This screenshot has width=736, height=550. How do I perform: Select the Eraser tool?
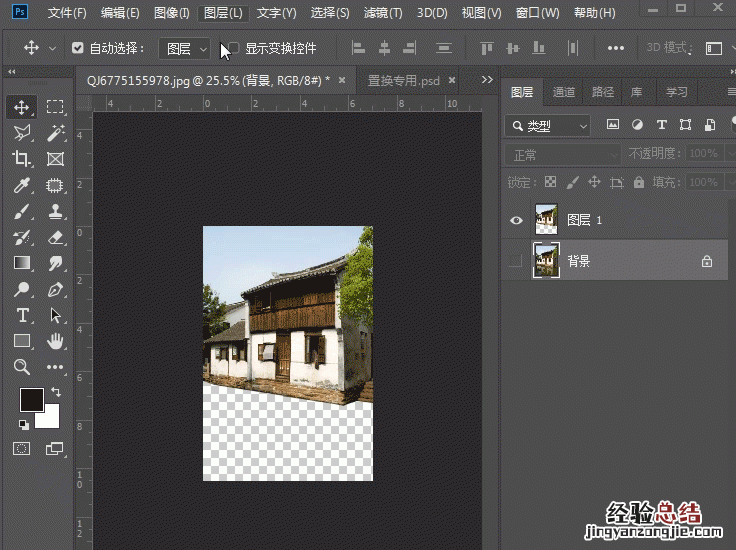pyautogui.click(x=56, y=237)
